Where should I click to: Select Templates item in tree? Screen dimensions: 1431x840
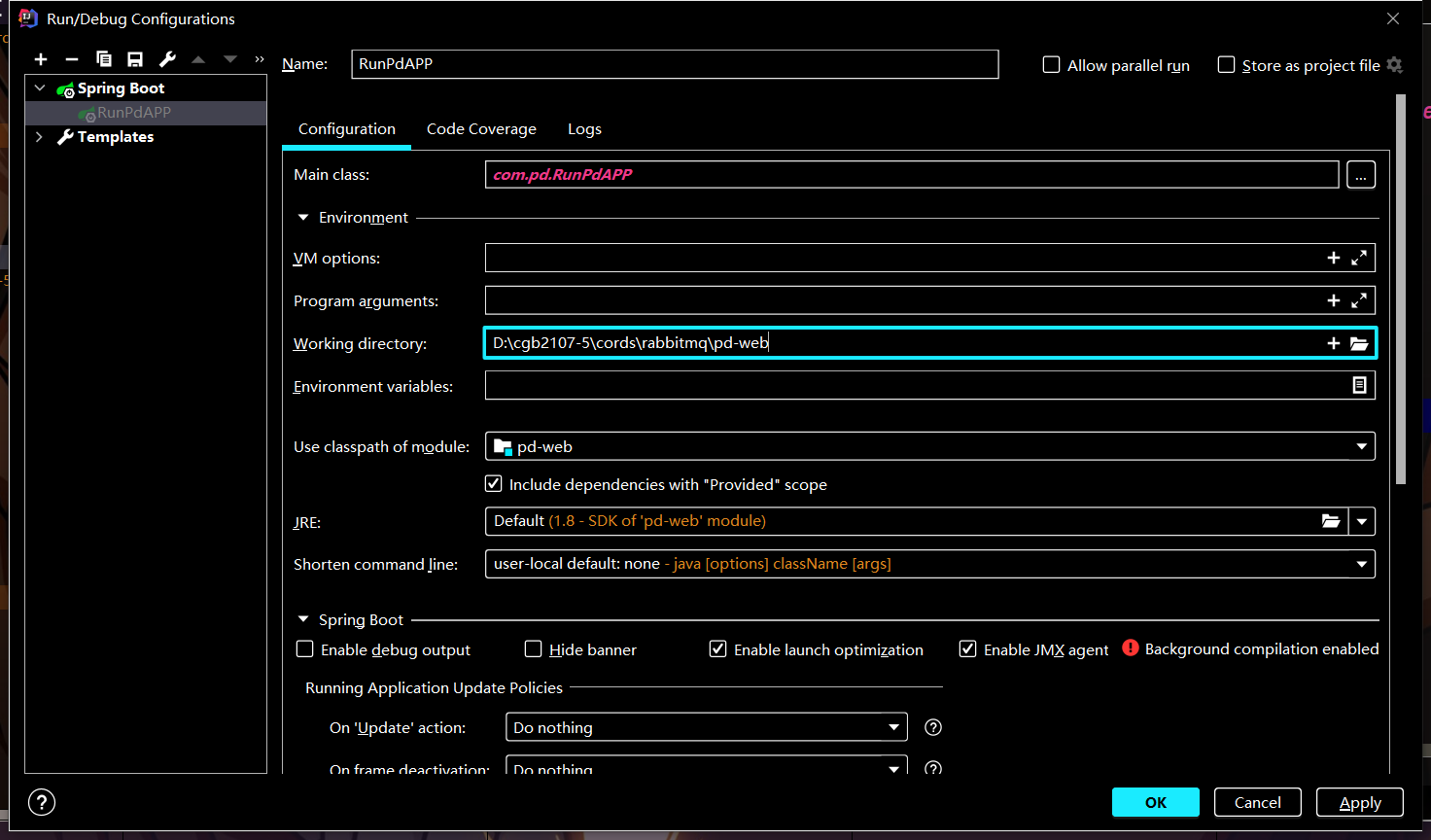point(116,137)
